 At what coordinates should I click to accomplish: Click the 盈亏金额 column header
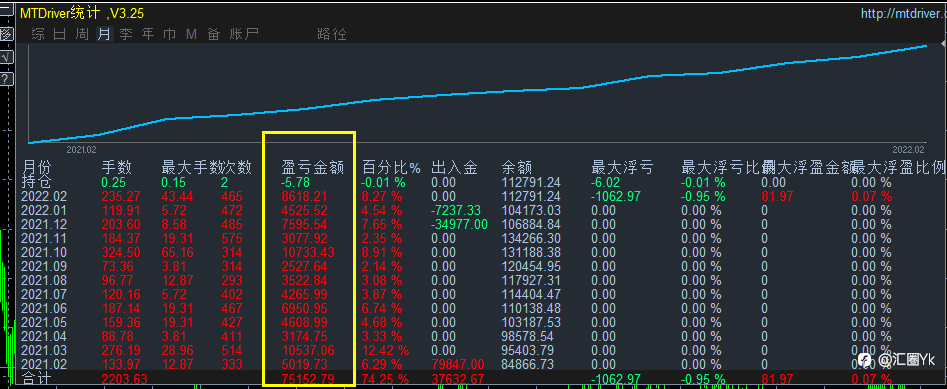point(312,167)
